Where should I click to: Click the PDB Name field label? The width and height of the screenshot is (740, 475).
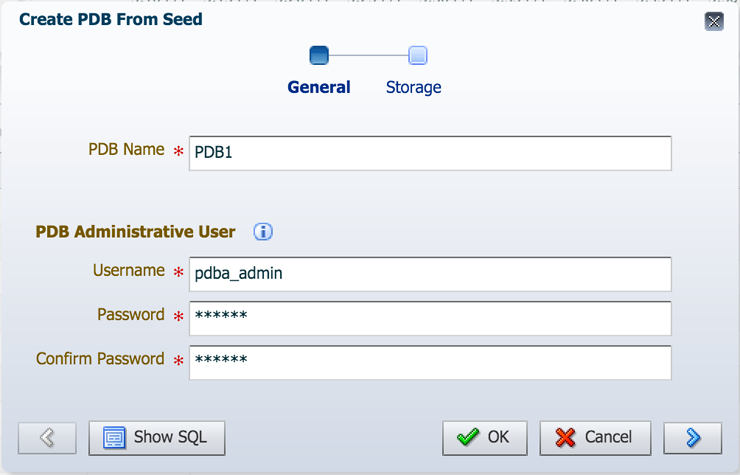[126, 149]
